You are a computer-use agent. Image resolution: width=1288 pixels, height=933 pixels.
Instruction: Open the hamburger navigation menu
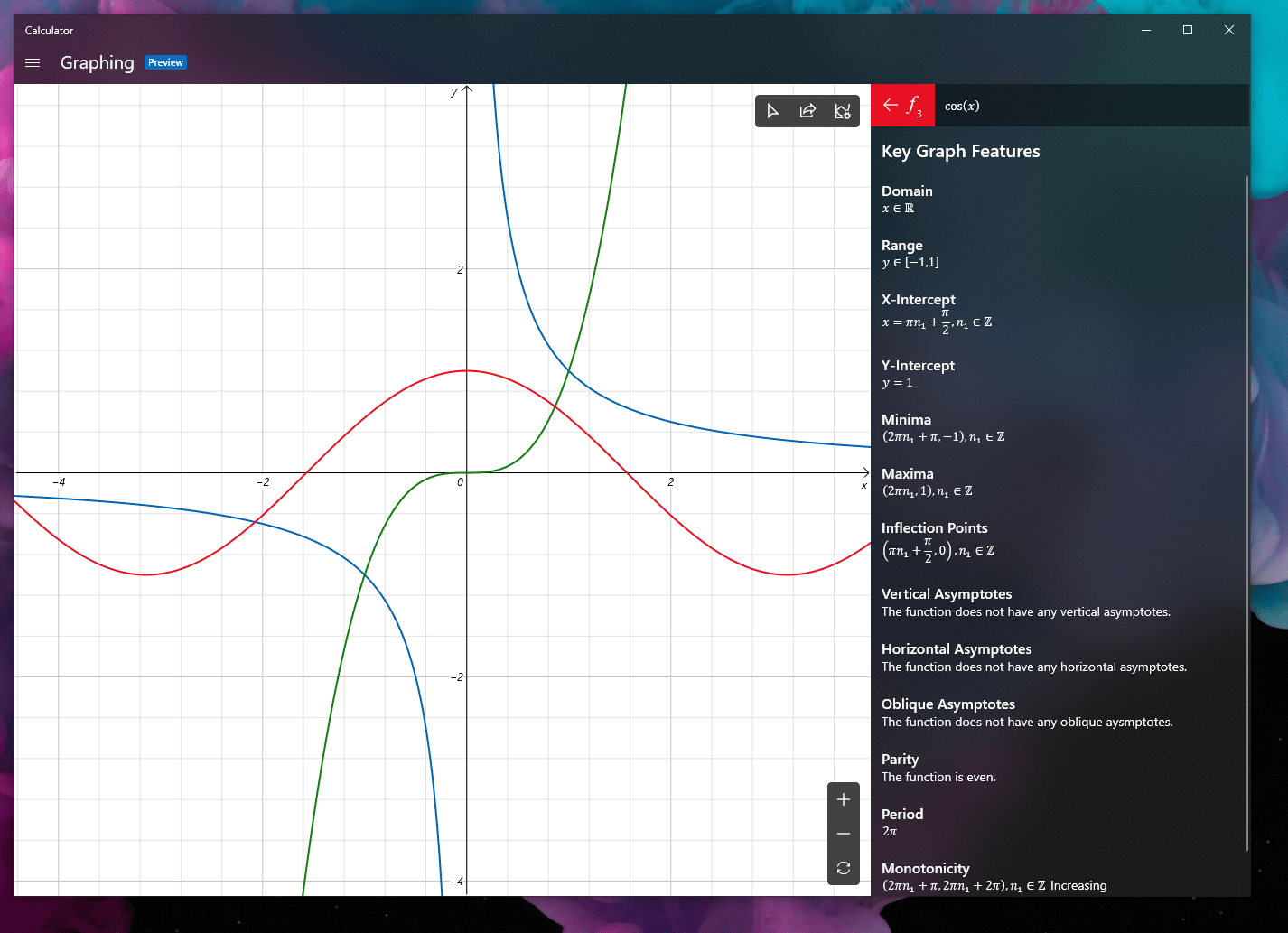pos(33,63)
